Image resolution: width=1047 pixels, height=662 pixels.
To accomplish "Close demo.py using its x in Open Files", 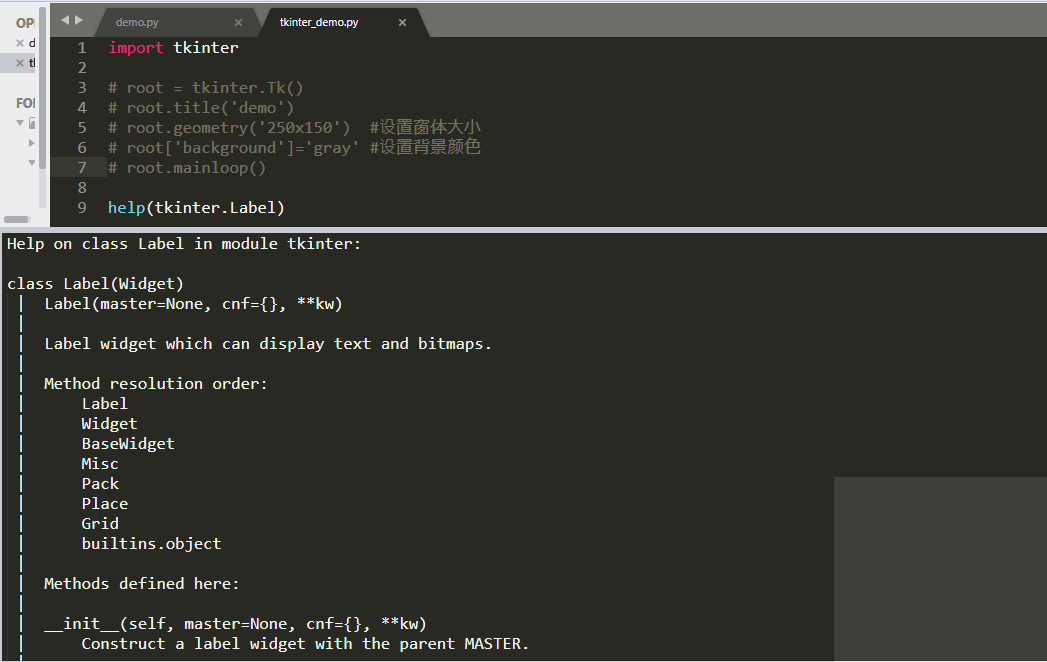I will coord(19,44).
